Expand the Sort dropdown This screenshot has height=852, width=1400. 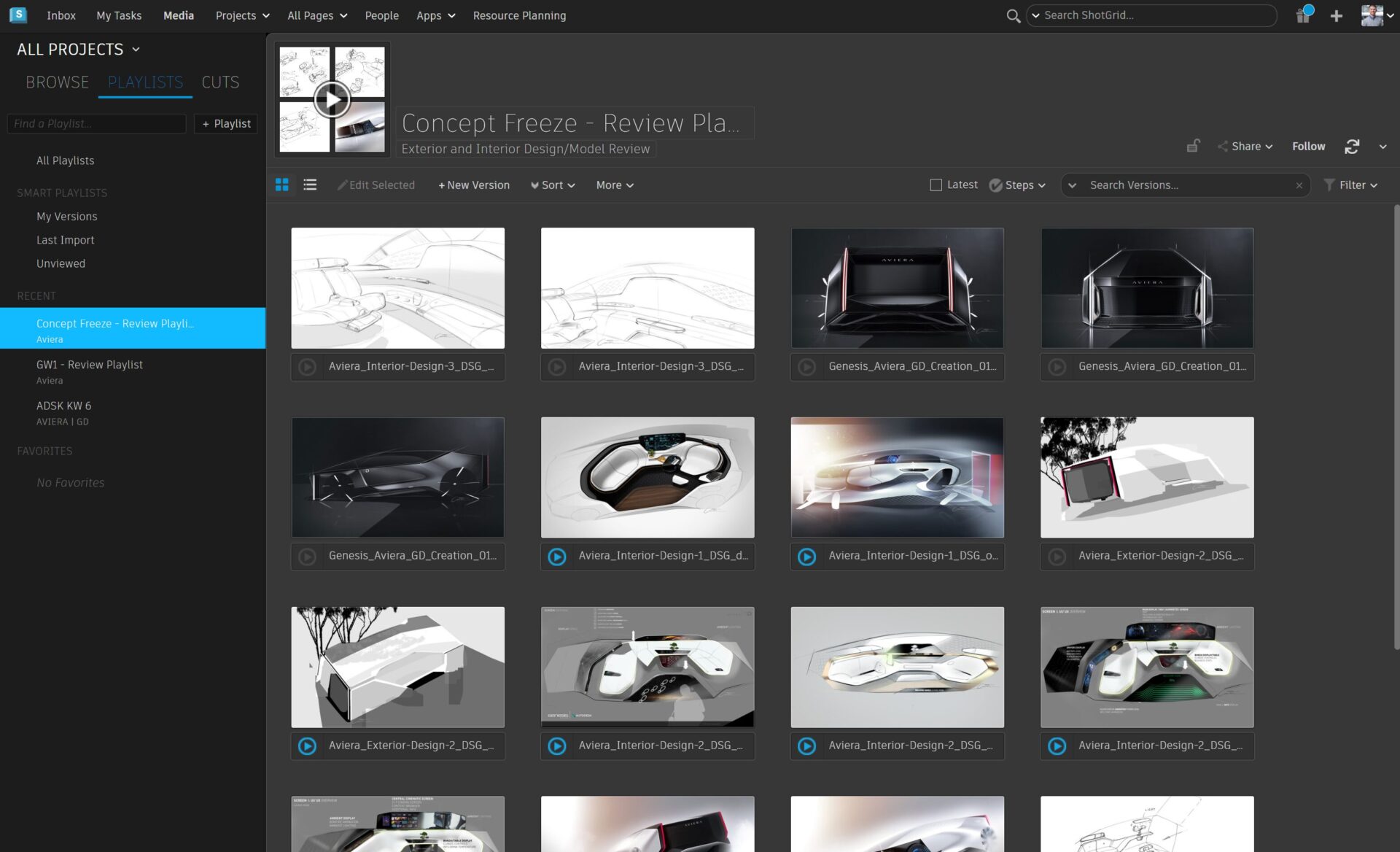(x=553, y=185)
